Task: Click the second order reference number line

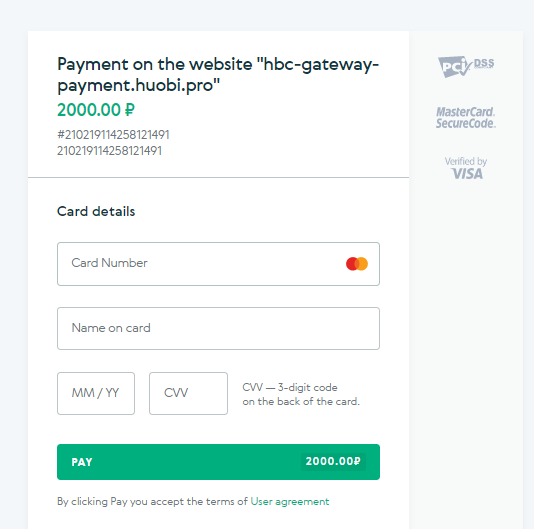Action: [x=109, y=151]
